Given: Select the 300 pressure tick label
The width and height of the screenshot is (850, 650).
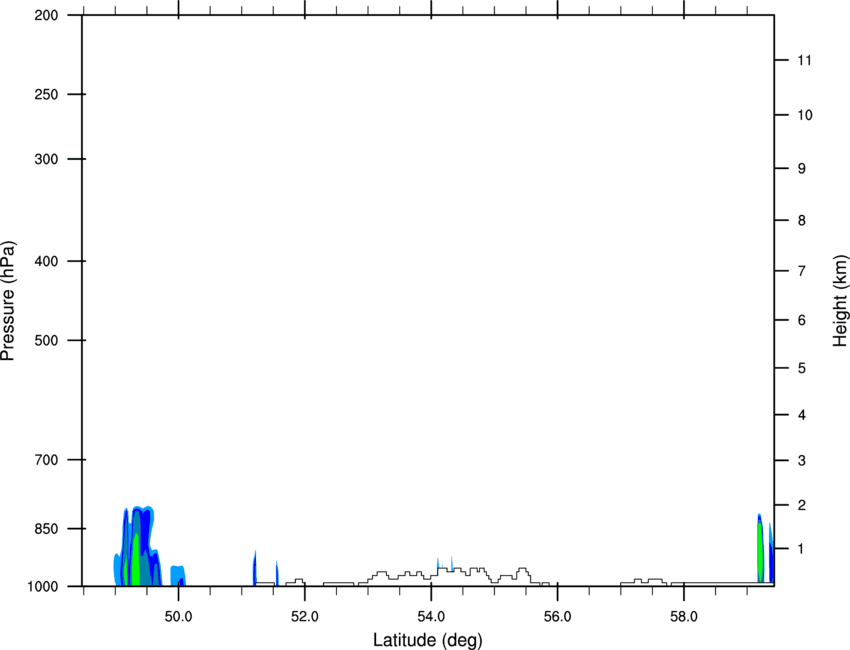Looking at the screenshot, I should (x=46, y=159).
